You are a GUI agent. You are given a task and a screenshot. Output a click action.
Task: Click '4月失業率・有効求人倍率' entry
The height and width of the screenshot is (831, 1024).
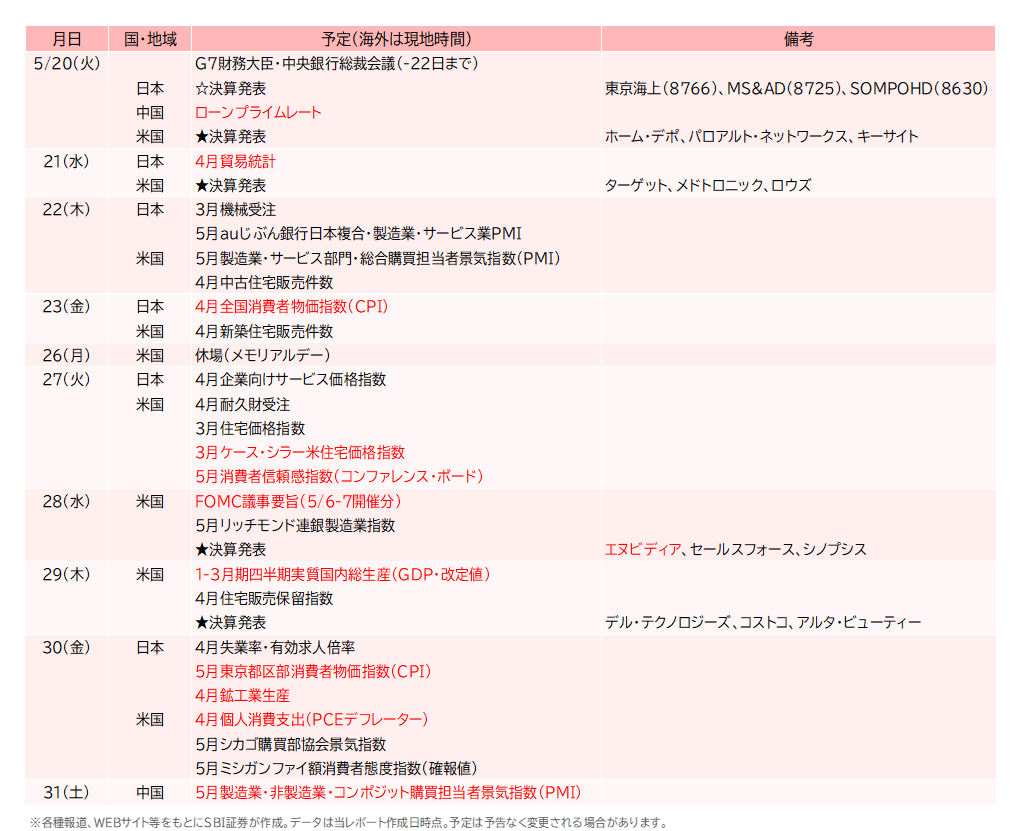click(275, 647)
